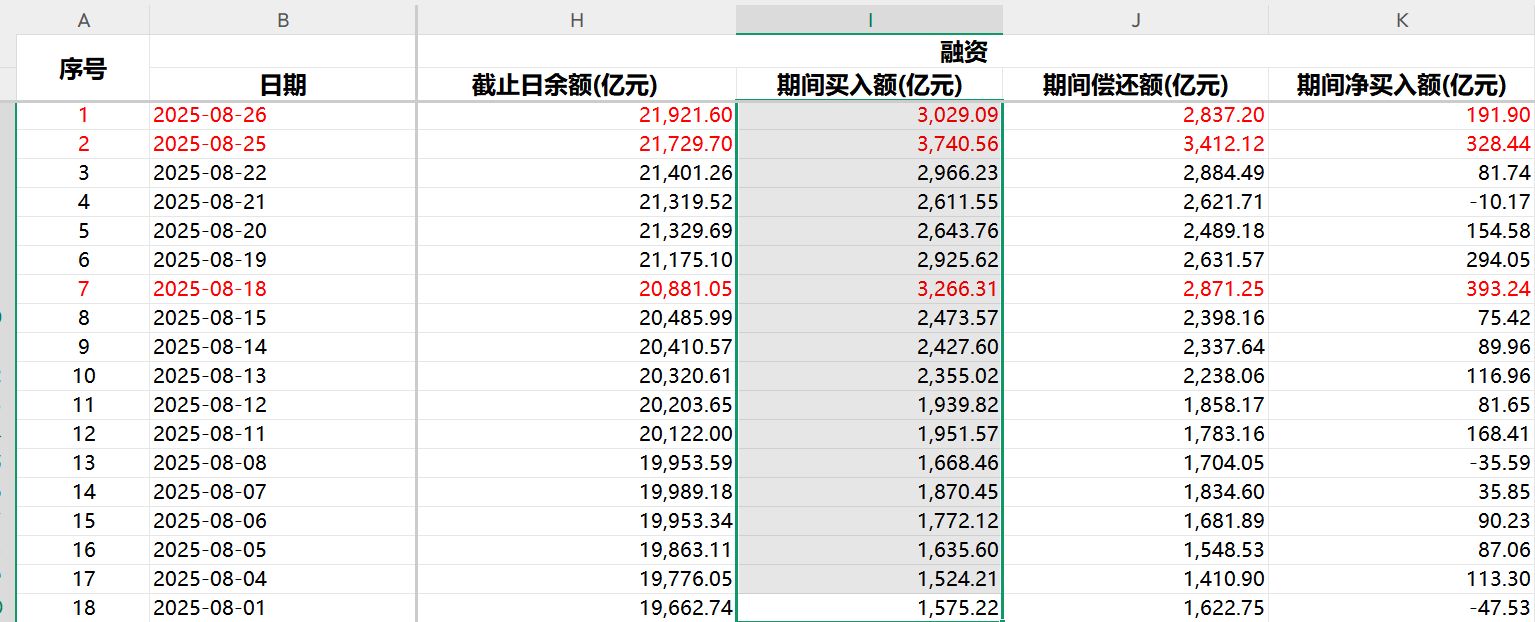
Task: Select column header K
Action: point(1402,18)
